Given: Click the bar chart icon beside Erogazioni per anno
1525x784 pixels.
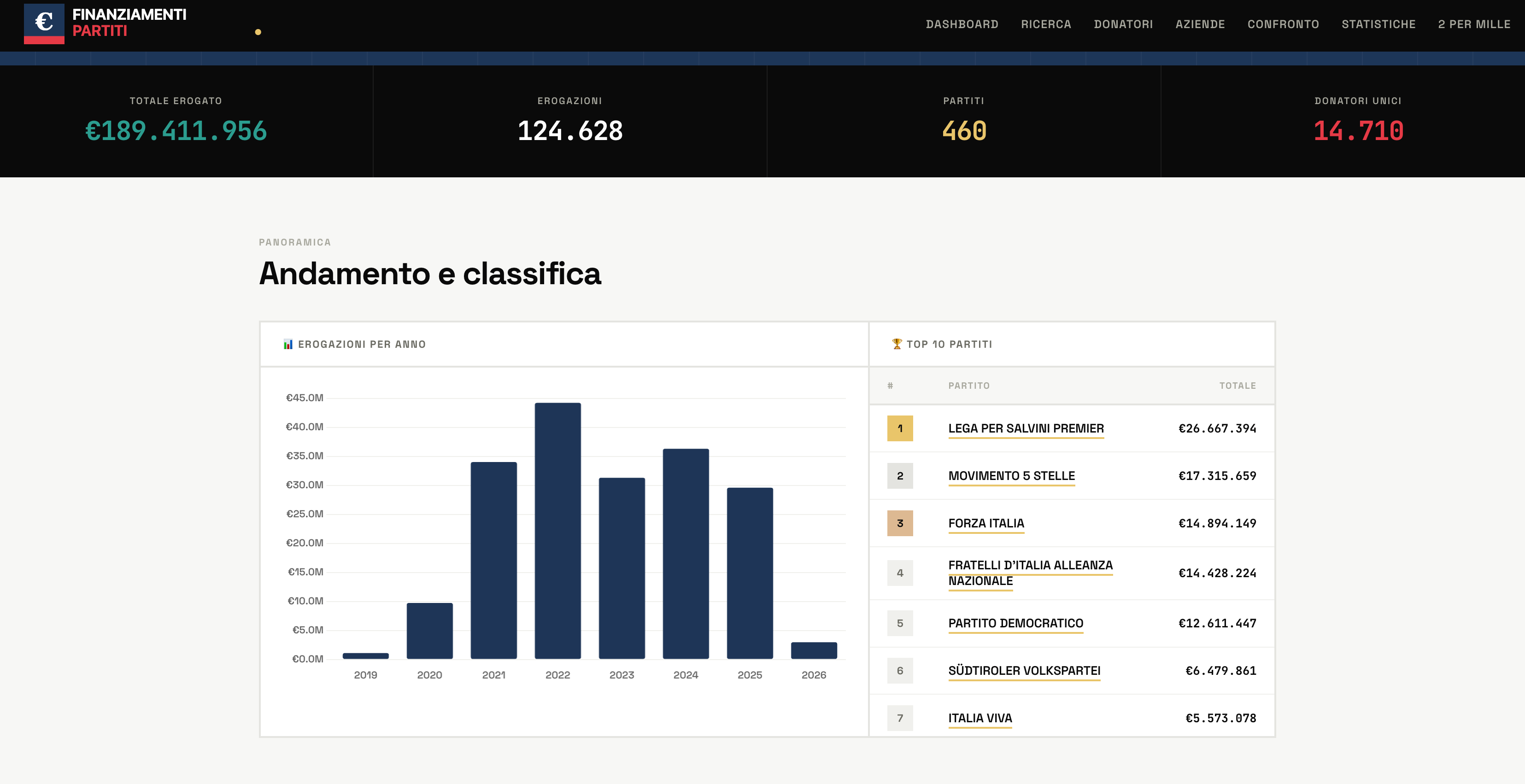Looking at the screenshot, I should [x=287, y=345].
